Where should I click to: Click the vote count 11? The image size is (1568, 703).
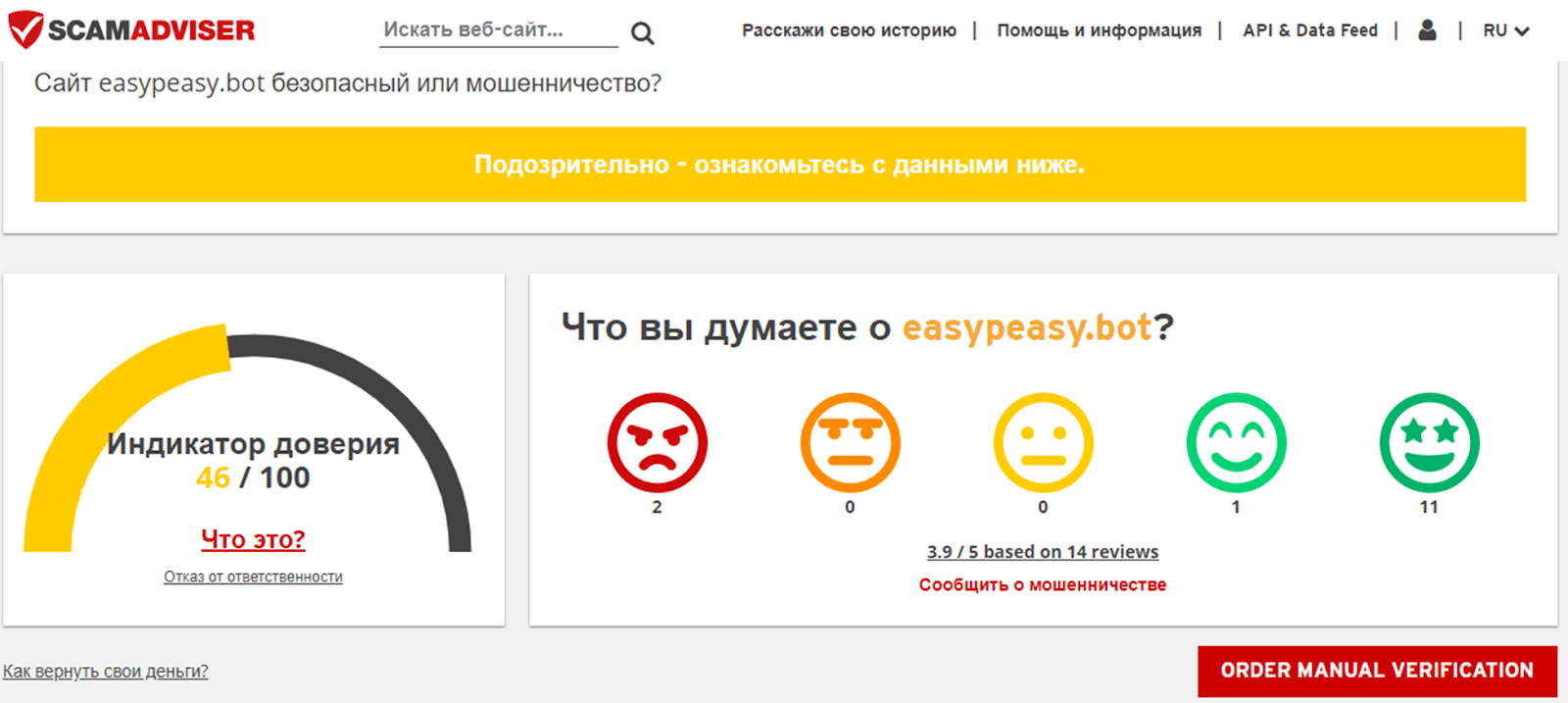(1429, 507)
